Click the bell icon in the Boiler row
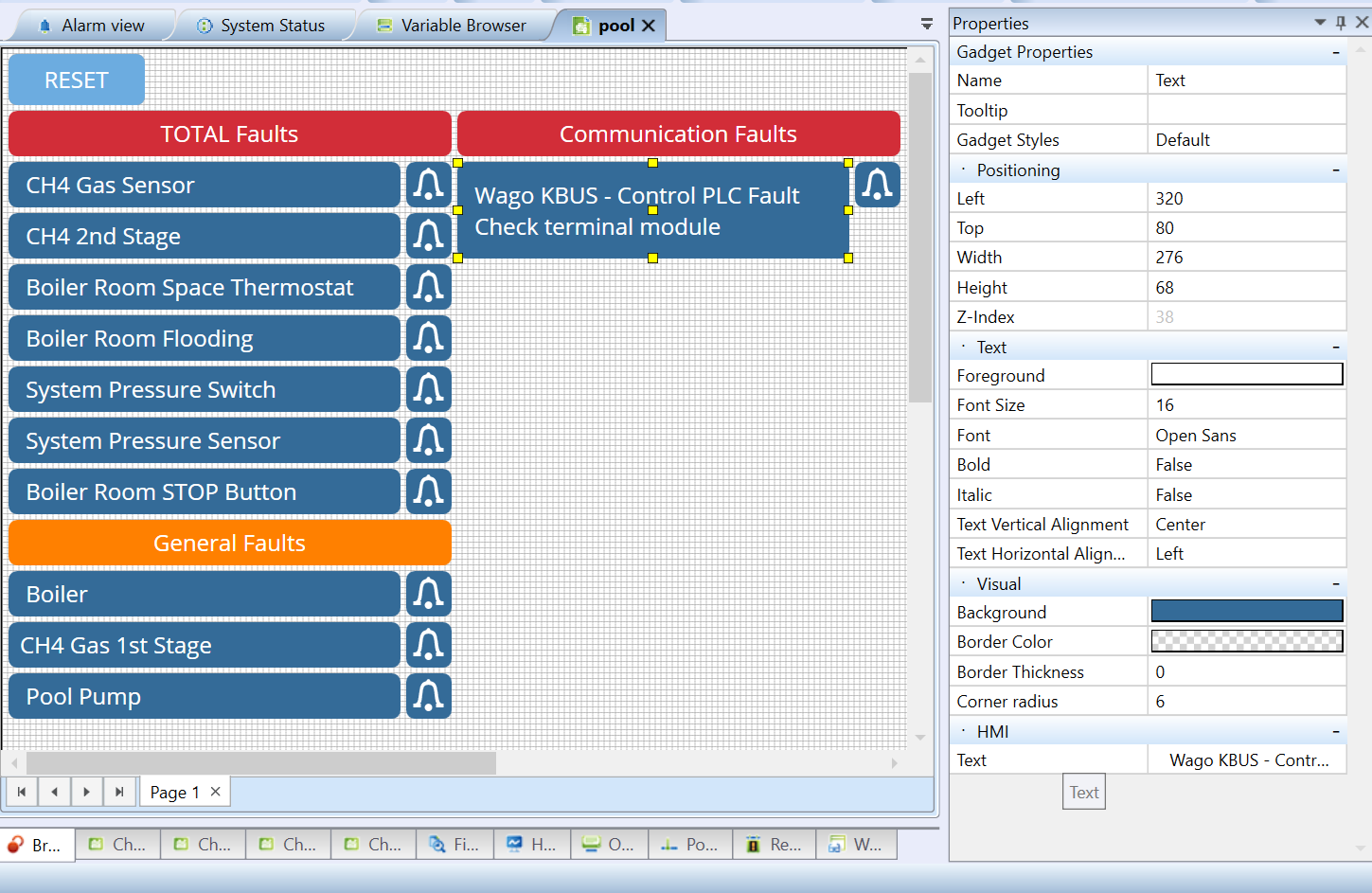This screenshot has width=1372, height=893. click(x=429, y=594)
